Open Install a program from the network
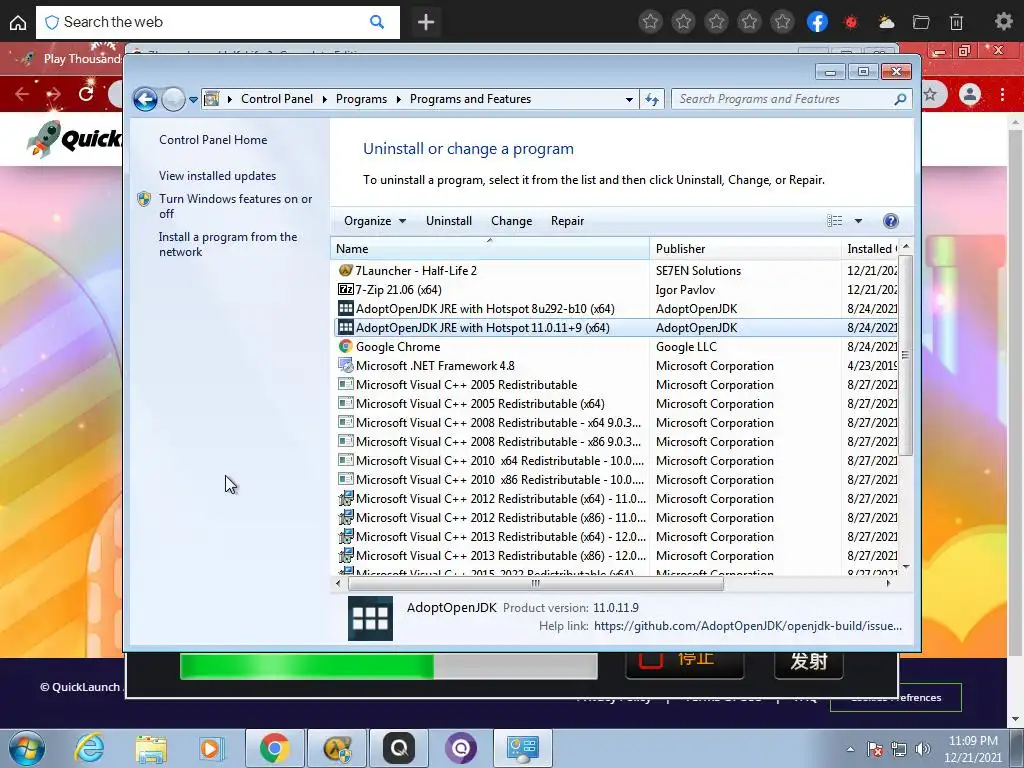The image size is (1024, 768). click(x=228, y=244)
